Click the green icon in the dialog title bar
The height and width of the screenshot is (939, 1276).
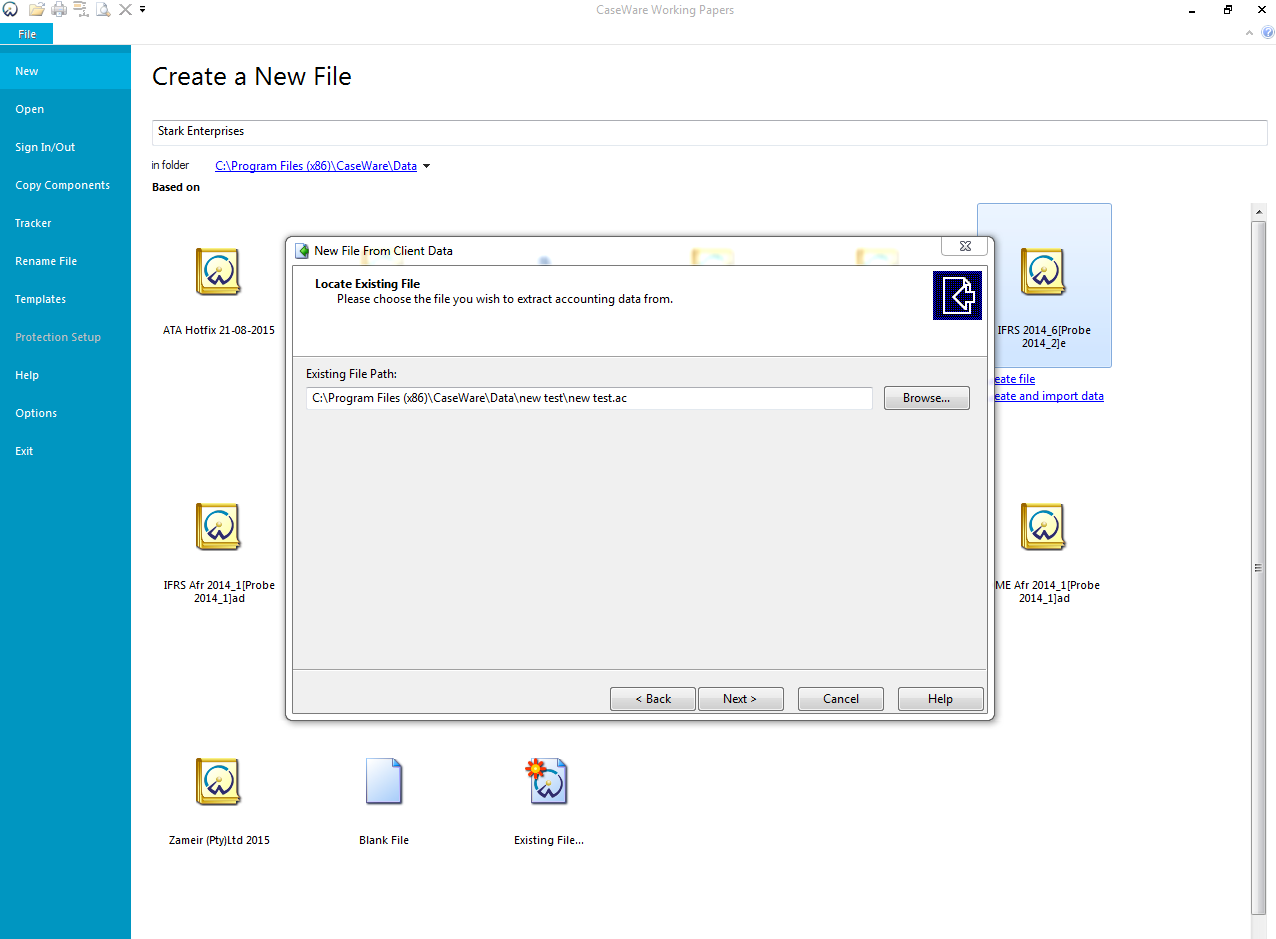coord(302,251)
